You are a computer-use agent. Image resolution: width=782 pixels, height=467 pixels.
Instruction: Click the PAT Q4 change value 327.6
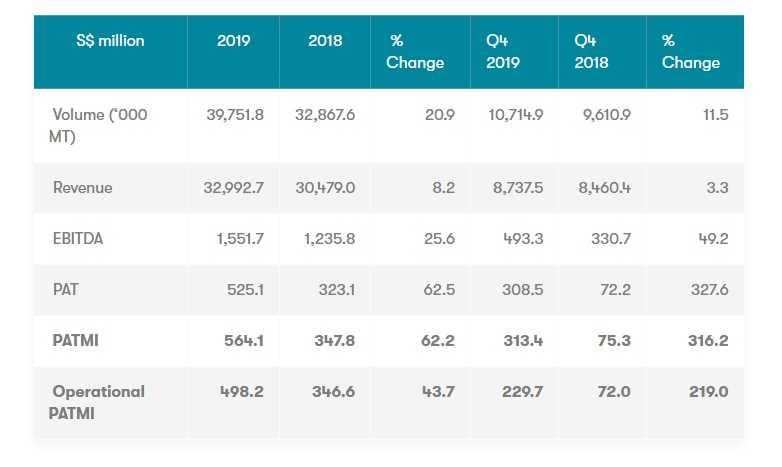pyautogui.click(x=708, y=290)
